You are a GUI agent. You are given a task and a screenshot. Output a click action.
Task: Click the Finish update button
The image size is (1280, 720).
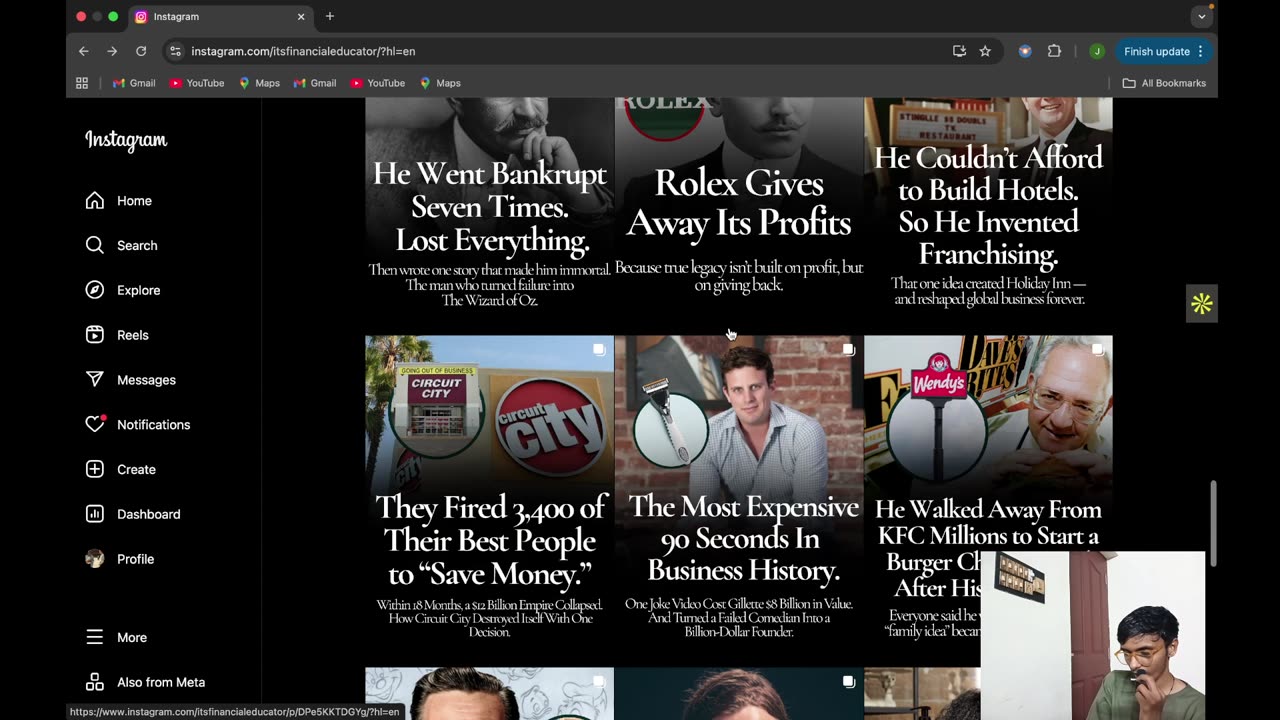click(1163, 51)
